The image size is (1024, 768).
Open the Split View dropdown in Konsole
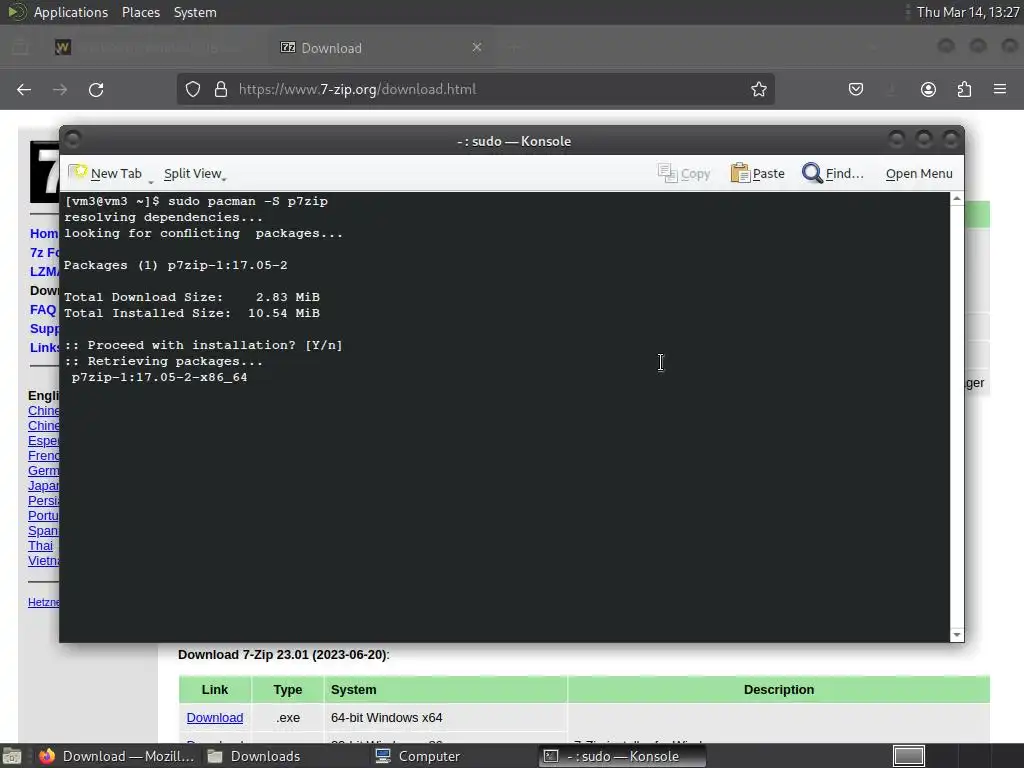195,174
